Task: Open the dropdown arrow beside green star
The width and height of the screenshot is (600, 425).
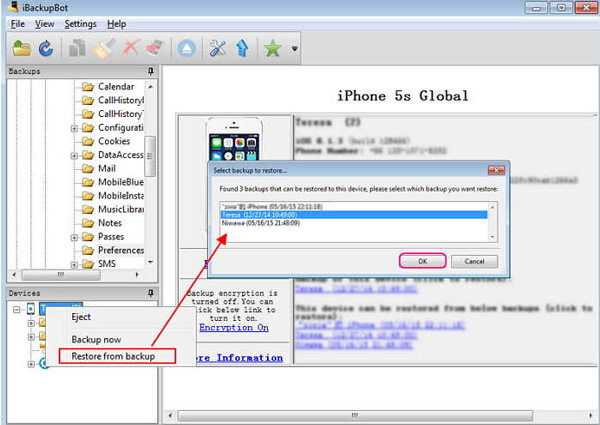Action: 295,49
